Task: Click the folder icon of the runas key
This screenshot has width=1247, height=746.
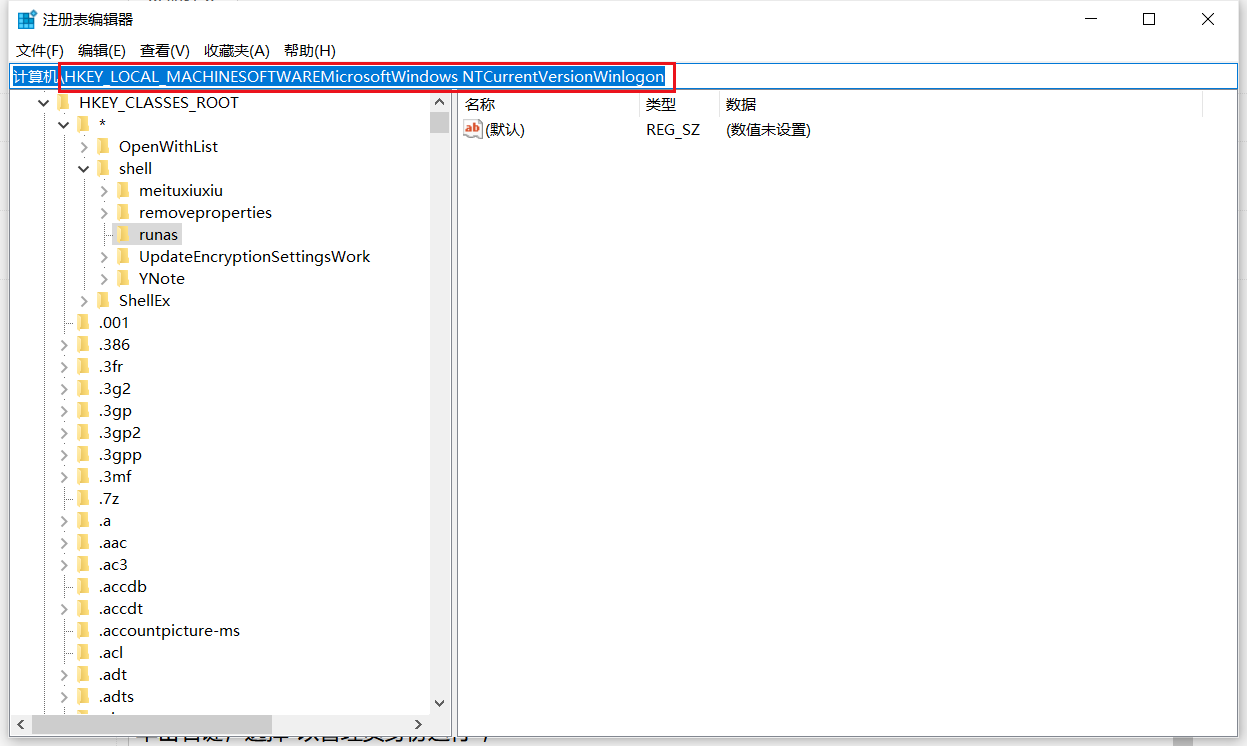Action: (124, 233)
